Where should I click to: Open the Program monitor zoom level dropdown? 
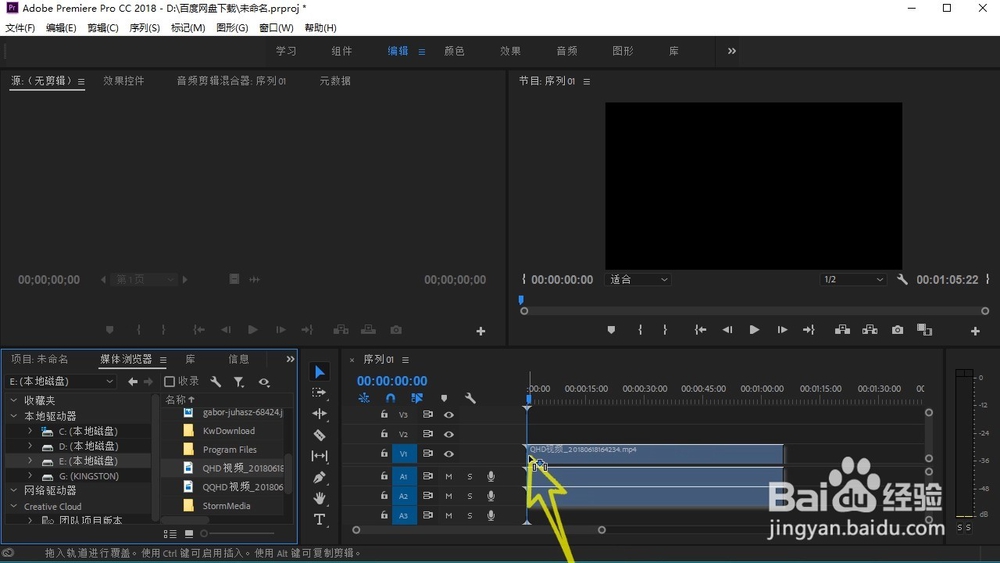pos(638,279)
